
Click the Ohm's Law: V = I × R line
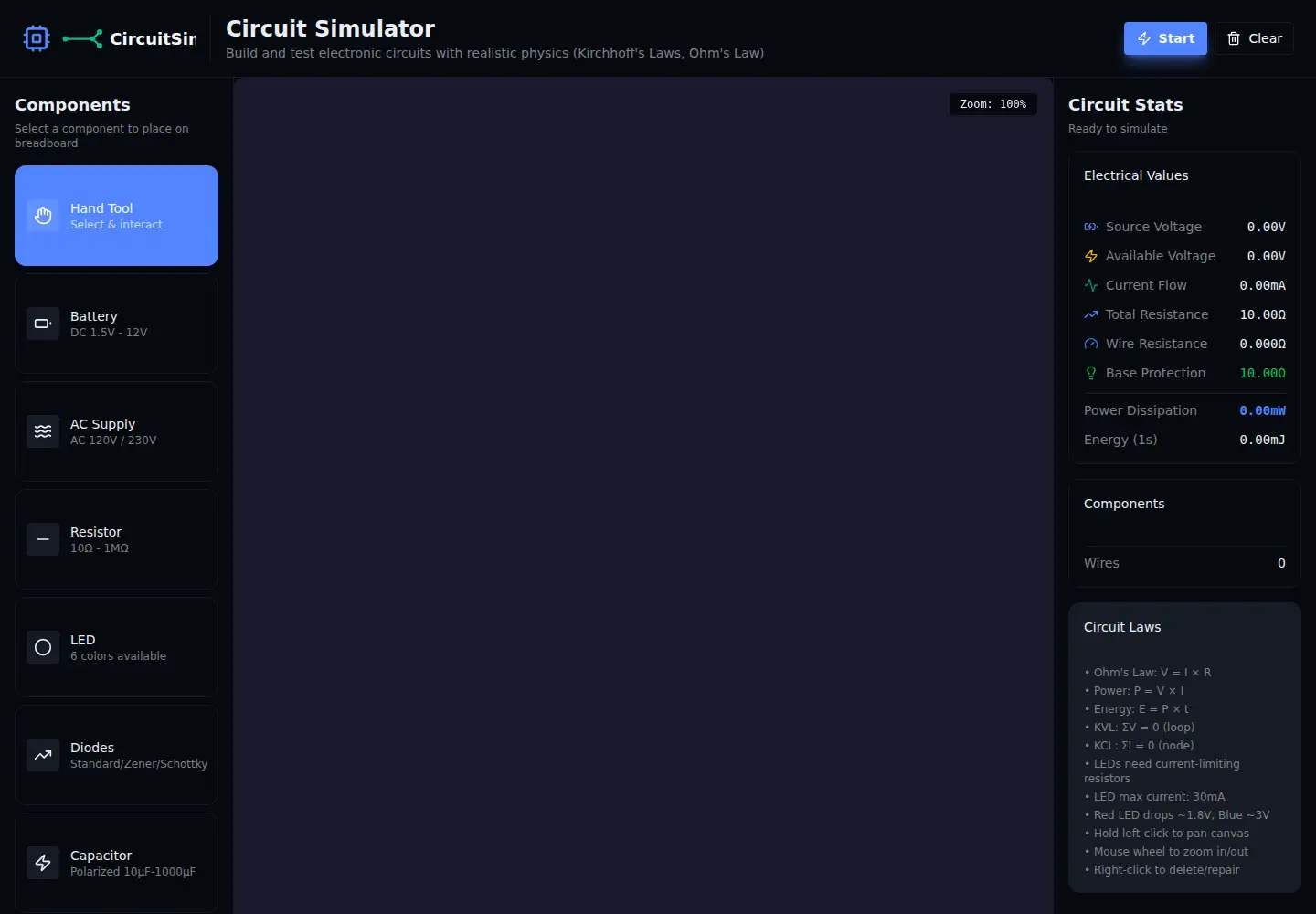click(1148, 673)
